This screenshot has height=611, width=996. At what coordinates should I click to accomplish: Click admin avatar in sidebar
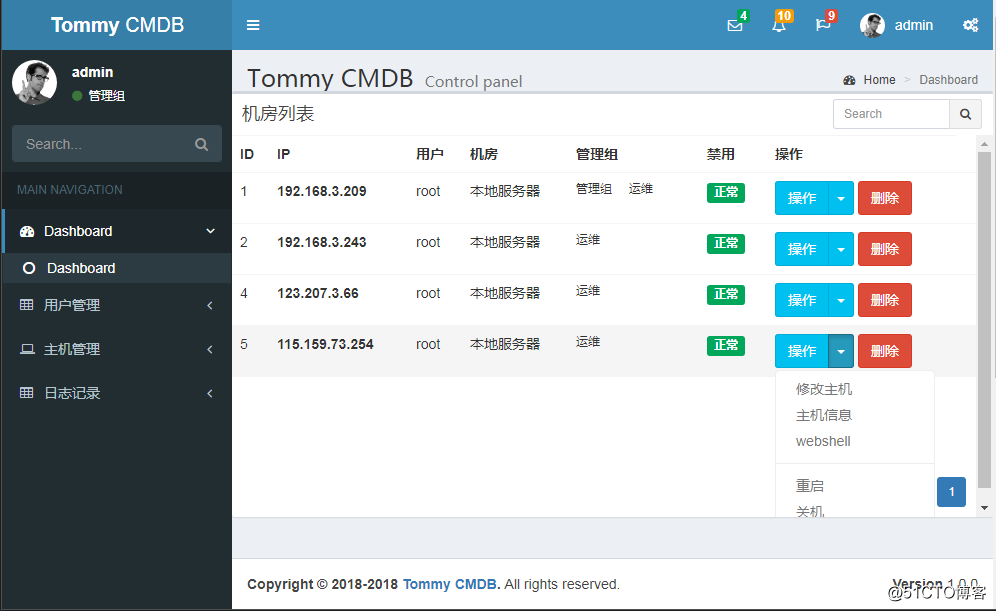point(34,83)
